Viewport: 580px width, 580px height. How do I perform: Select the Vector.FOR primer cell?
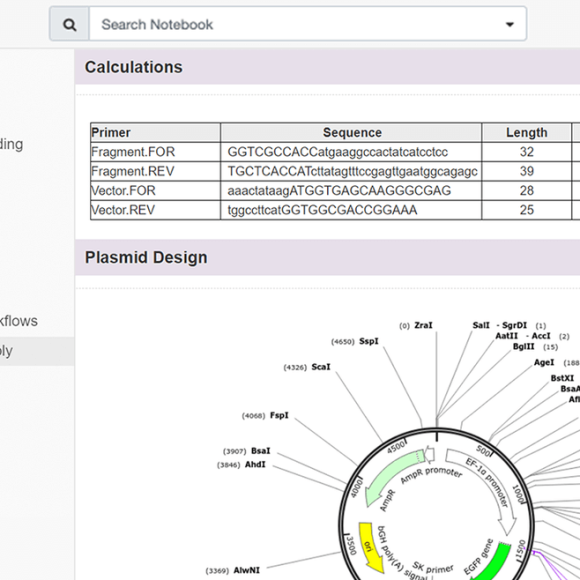(x=155, y=190)
